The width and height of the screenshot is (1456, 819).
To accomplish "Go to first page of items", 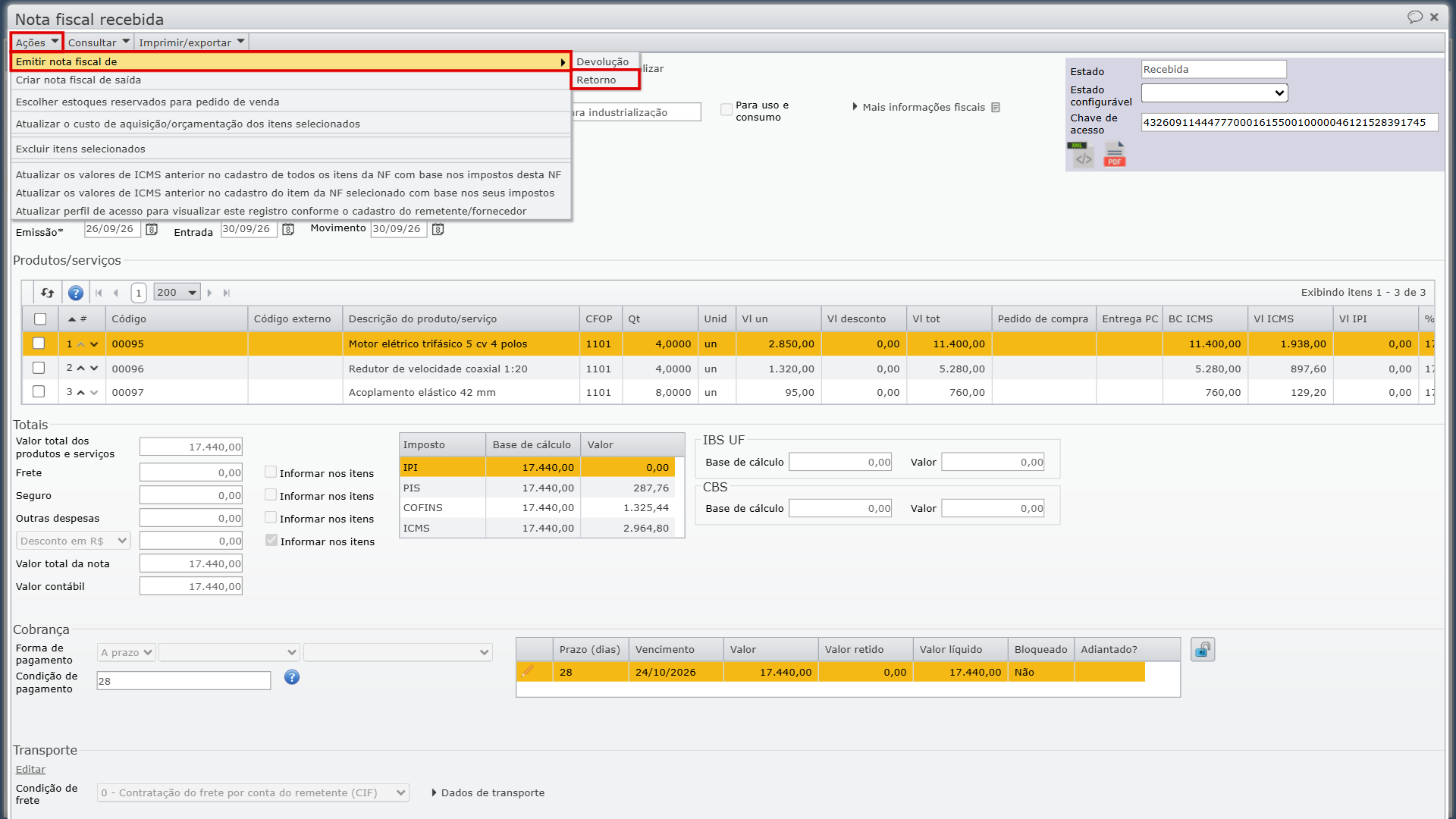I will tap(99, 293).
